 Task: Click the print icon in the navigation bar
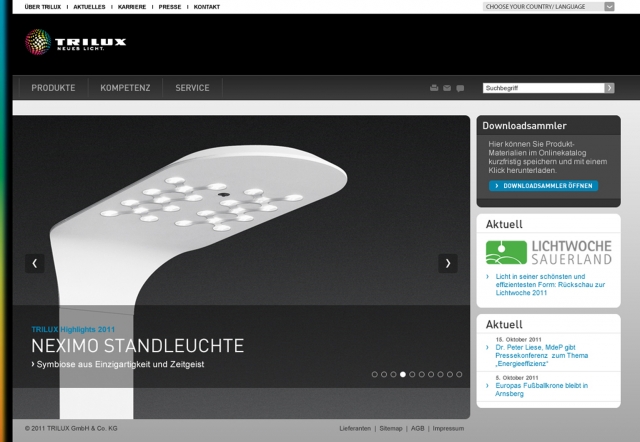(x=434, y=88)
